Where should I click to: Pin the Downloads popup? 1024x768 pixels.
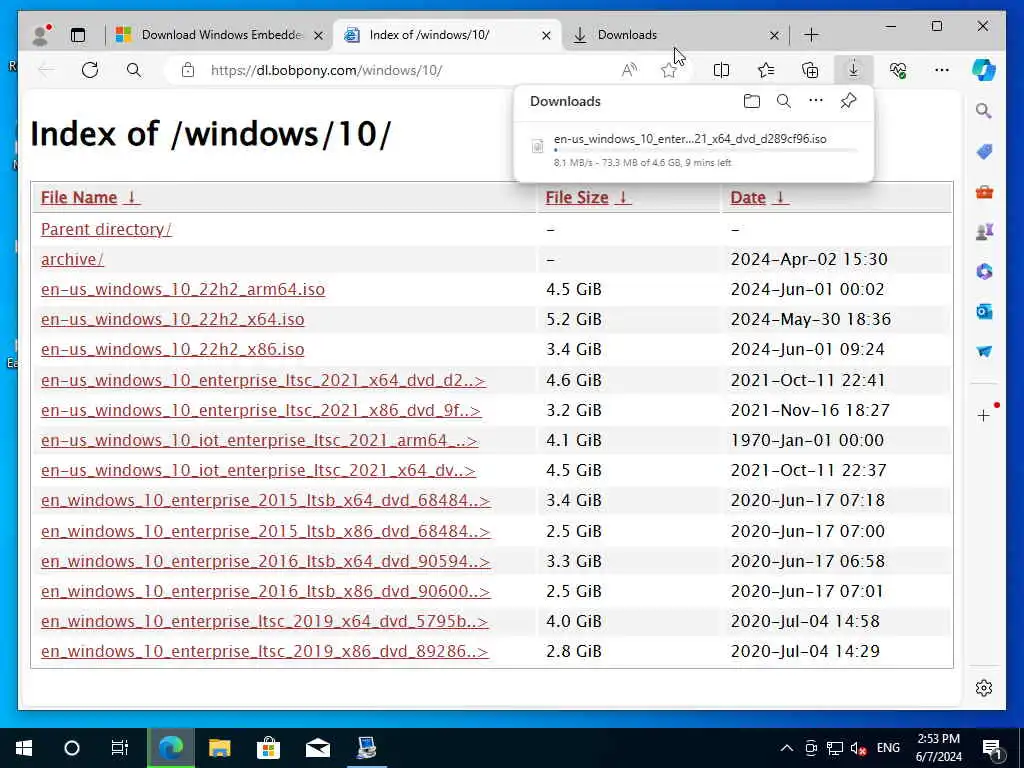[848, 101]
